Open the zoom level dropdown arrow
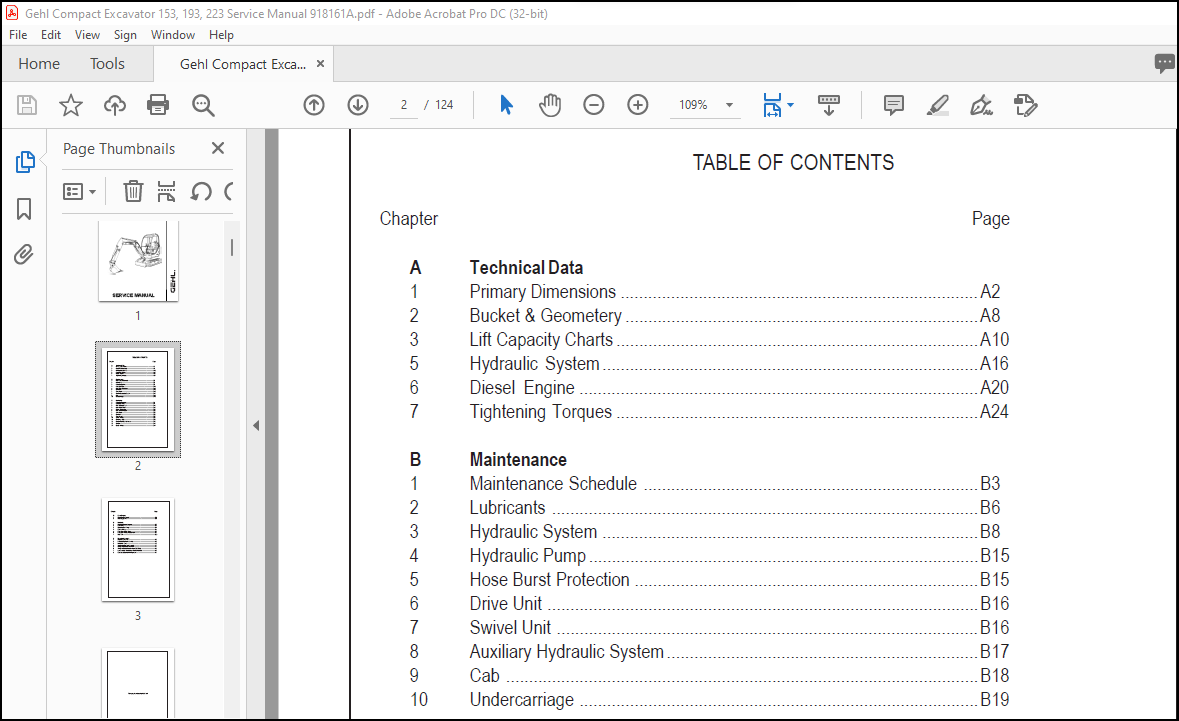This screenshot has height=721, width=1179. (x=729, y=105)
